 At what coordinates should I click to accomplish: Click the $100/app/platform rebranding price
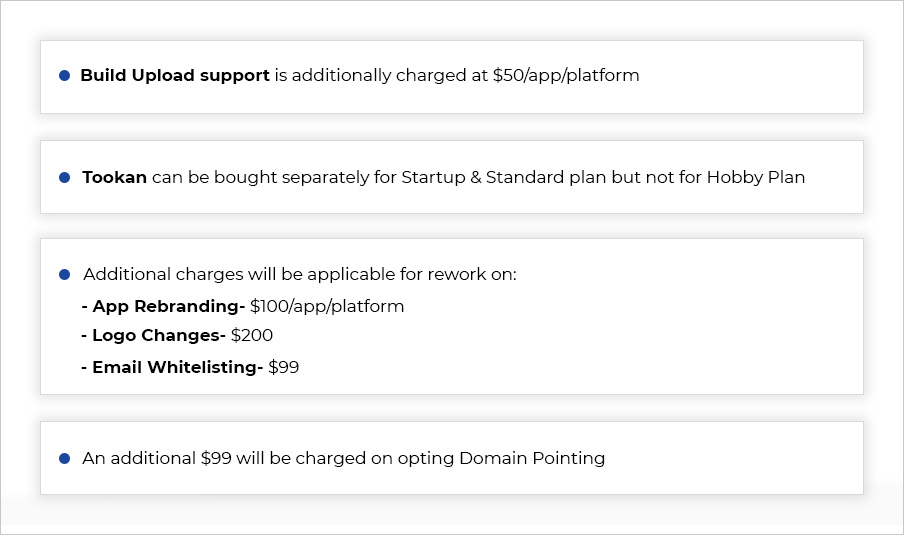pyautogui.click(x=327, y=306)
